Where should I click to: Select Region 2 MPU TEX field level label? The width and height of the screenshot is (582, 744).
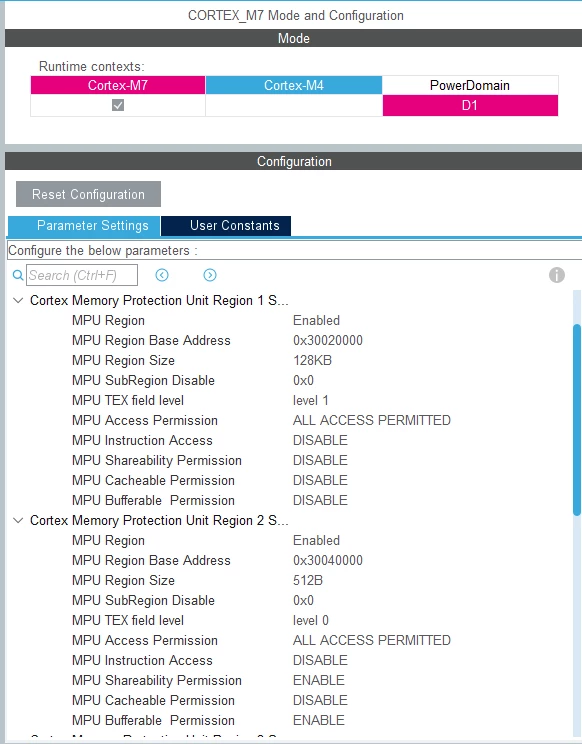point(128,620)
